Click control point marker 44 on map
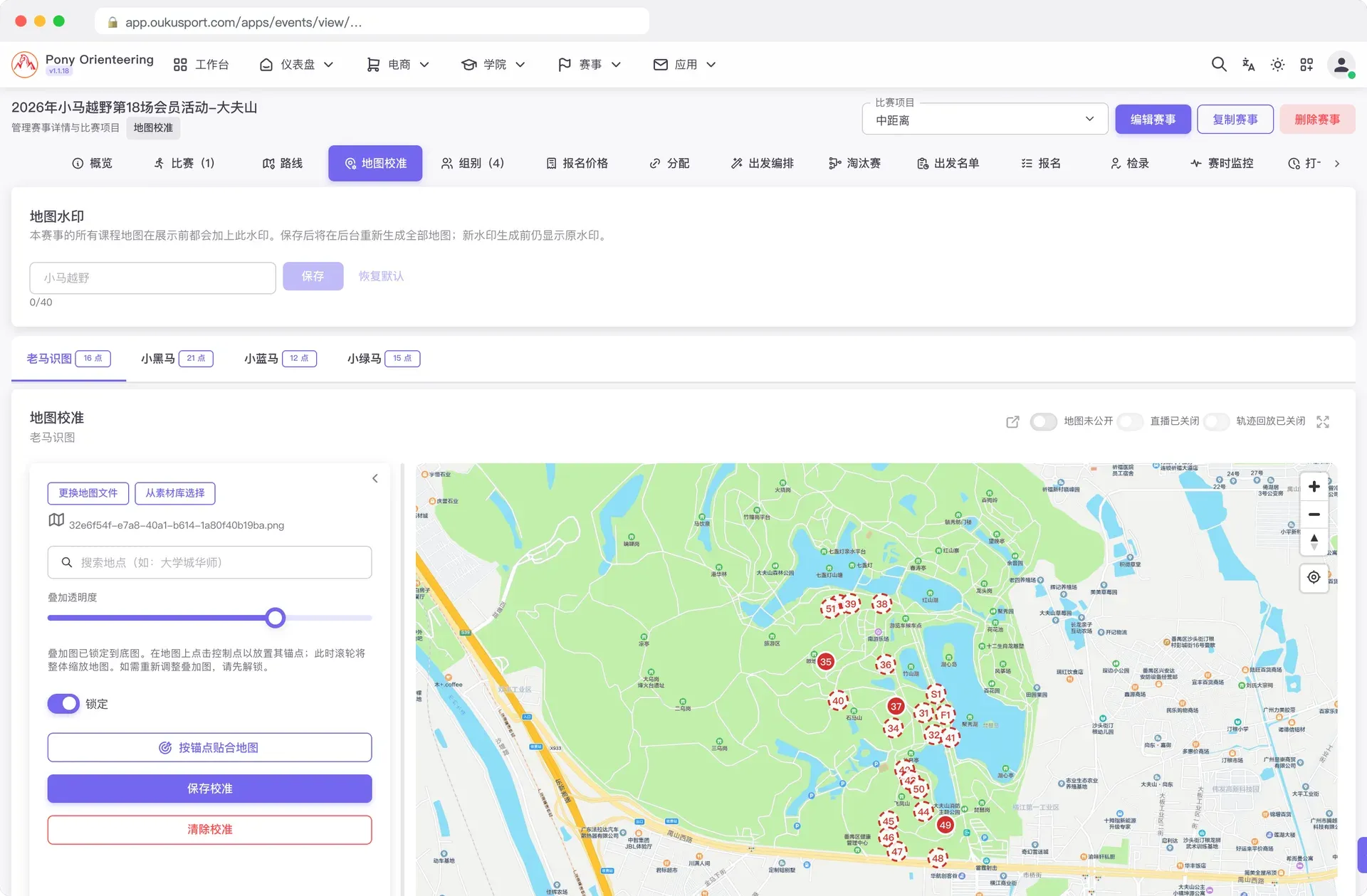This screenshot has height=896, width=1367. pos(924,812)
